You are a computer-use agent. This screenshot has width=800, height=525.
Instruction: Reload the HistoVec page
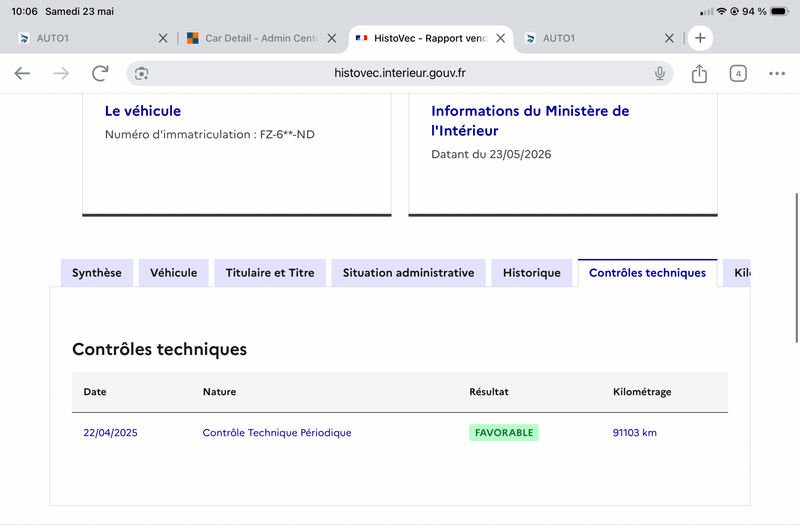[100, 73]
